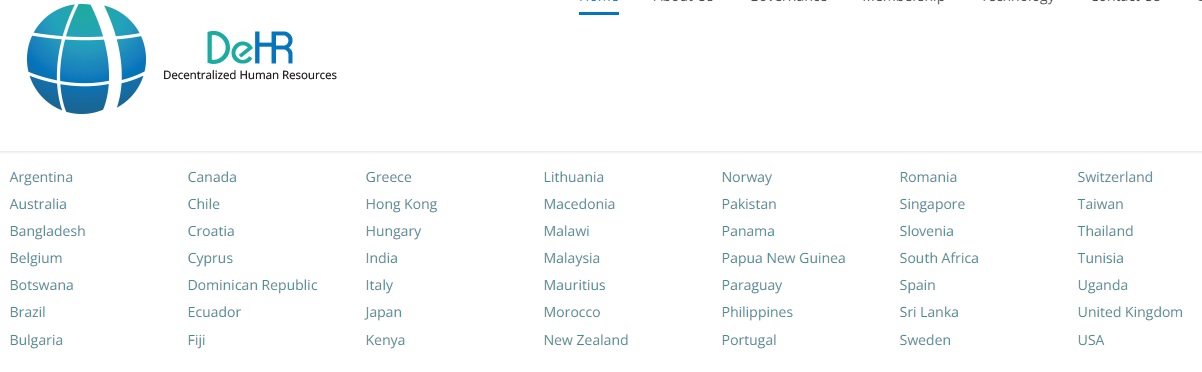Go to the Norway page
1202x372 pixels.
pyautogui.click(x=746, y=177)
